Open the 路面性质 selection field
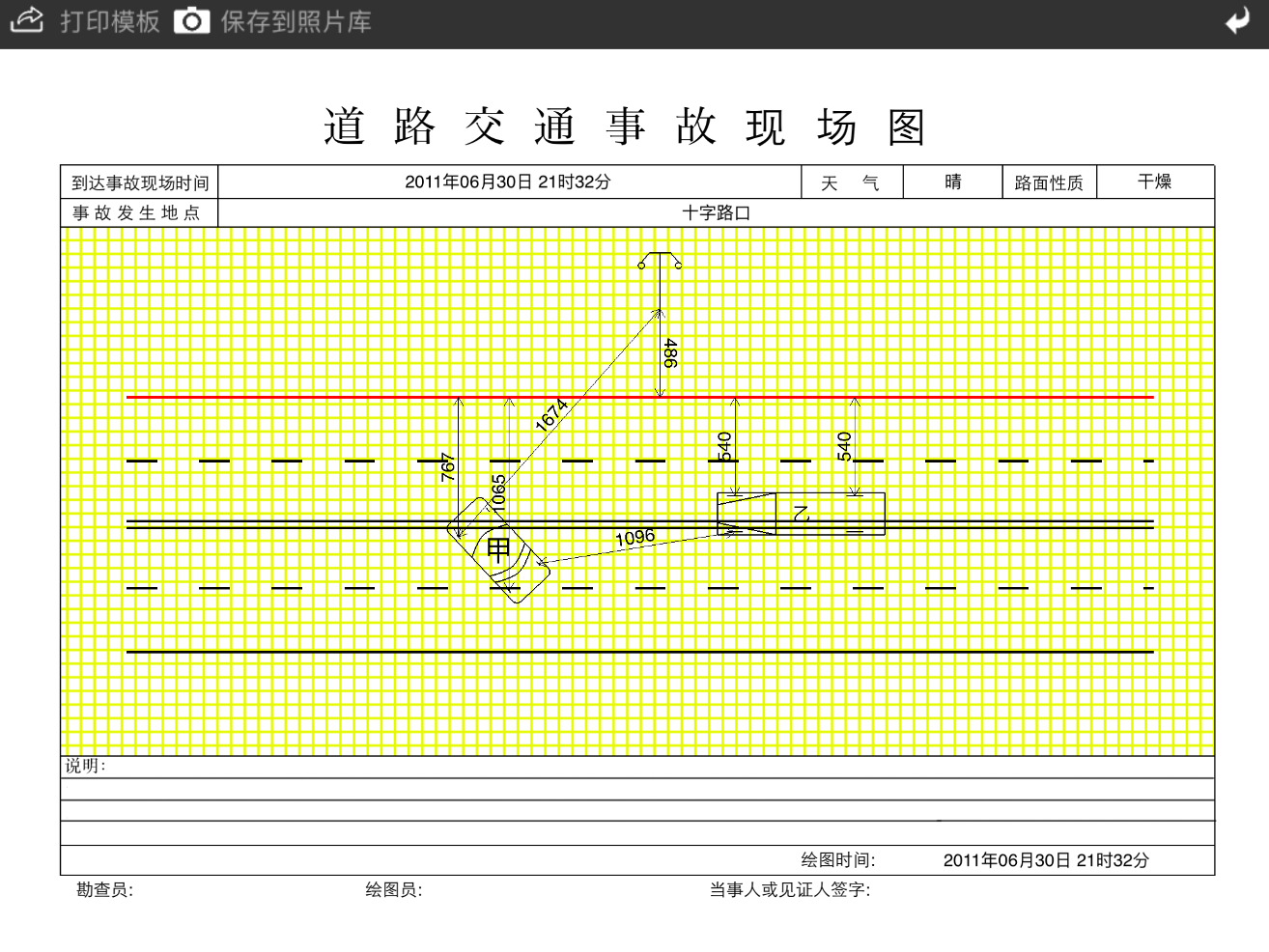This screenshot has width=1269, height=952. [1049, 182]
